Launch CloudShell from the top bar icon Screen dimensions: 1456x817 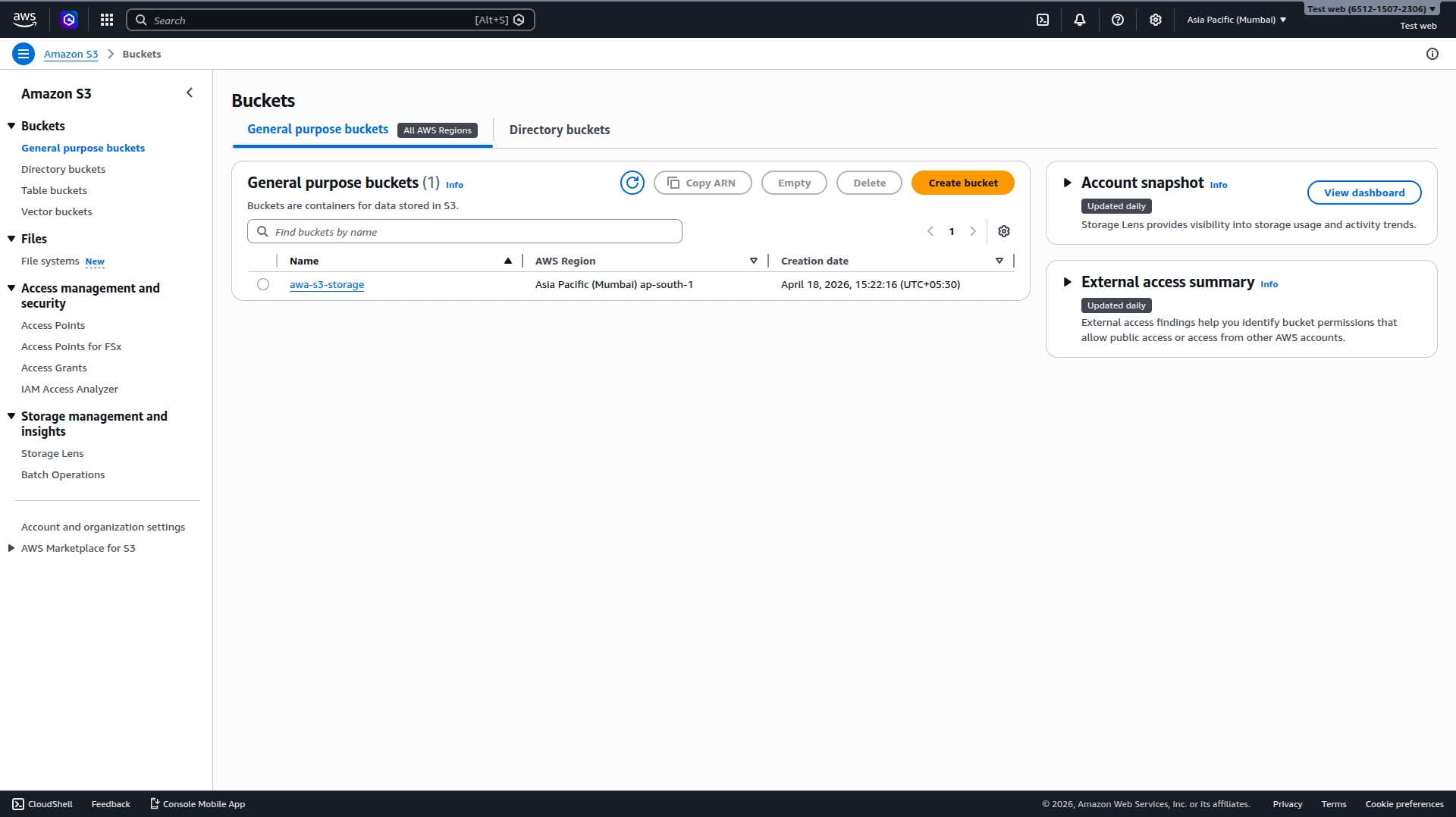pyautogui.click(x=1043, y=20)
